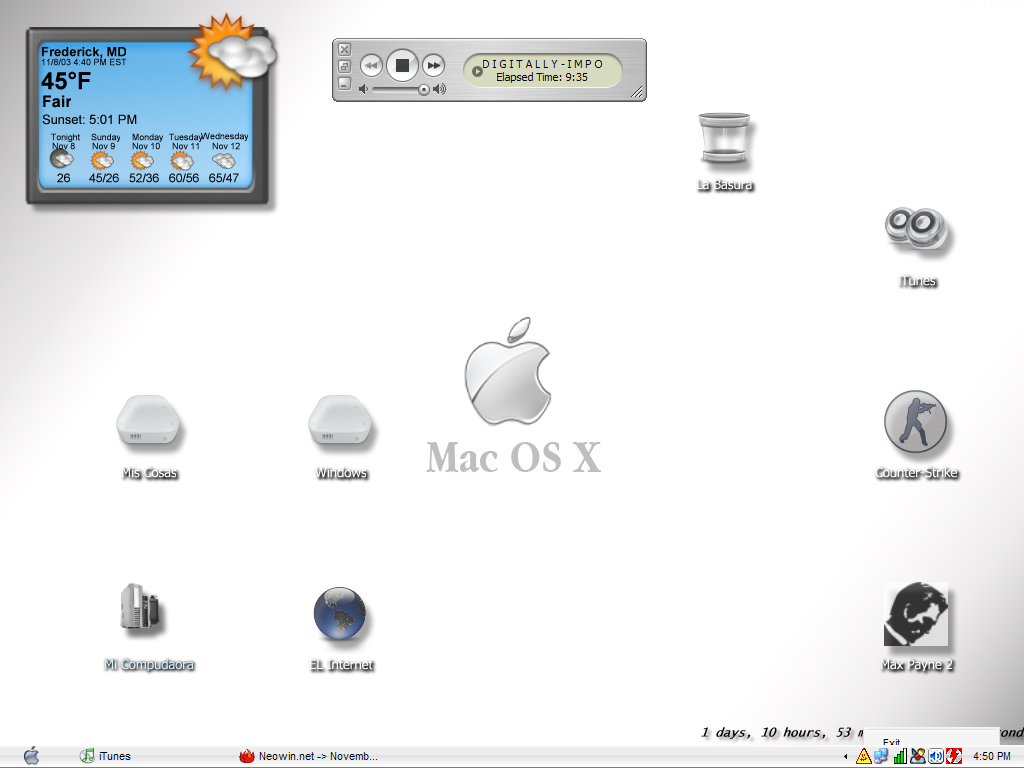Open Mi Compudaora computer icon
The height and width of the screenshot is (768, 1024).
[x=140, y=608]
